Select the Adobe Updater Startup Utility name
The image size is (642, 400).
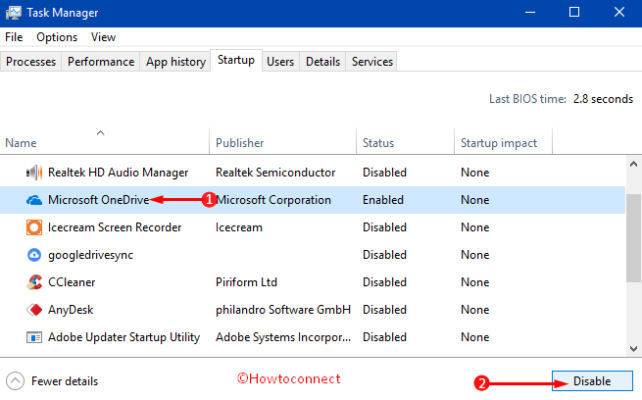(124, 337)
